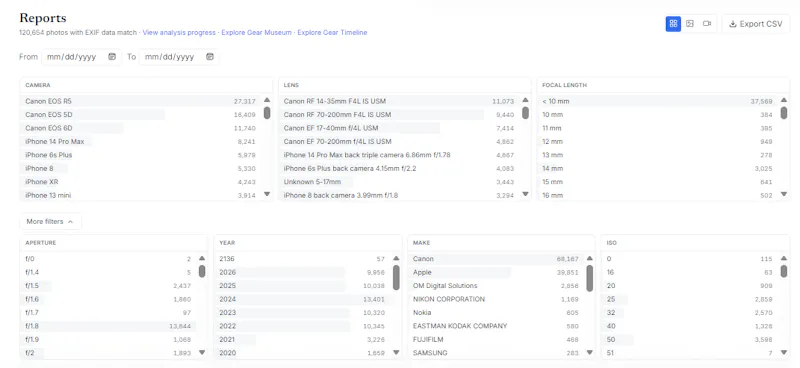The image size is (800, 368).
Task: Click the Export CSV button
Action: (756, 24)
